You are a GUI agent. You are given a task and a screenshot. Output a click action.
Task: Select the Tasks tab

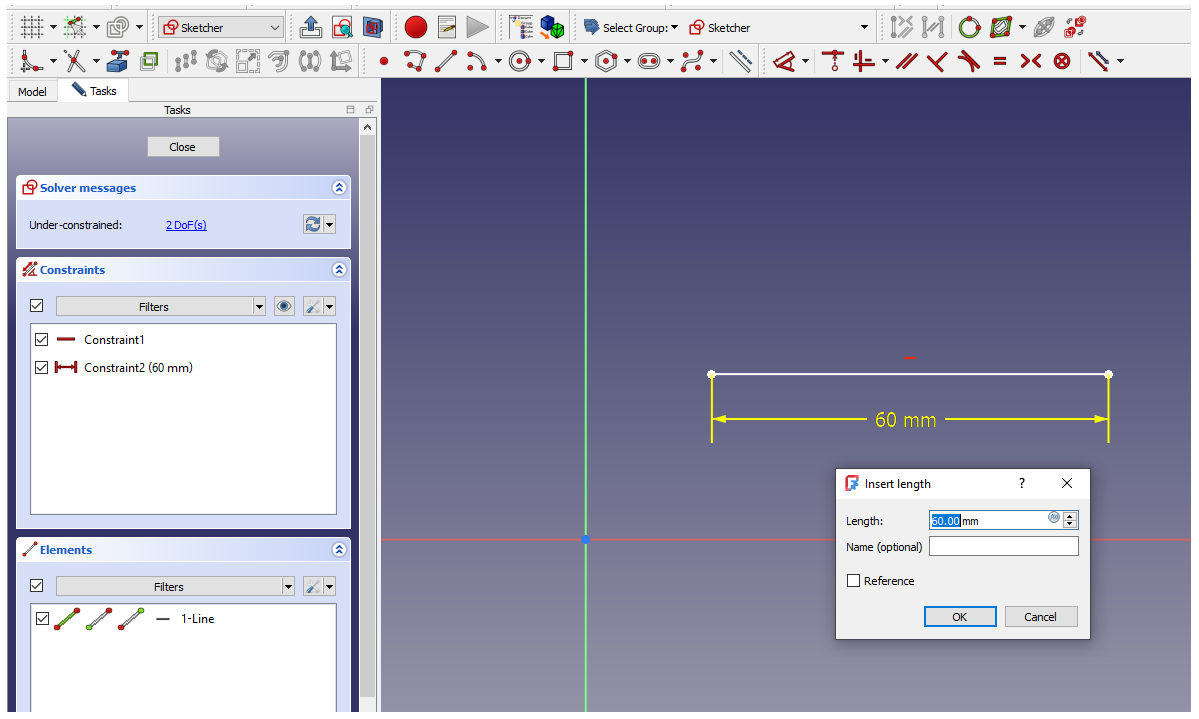pos(93,90)
